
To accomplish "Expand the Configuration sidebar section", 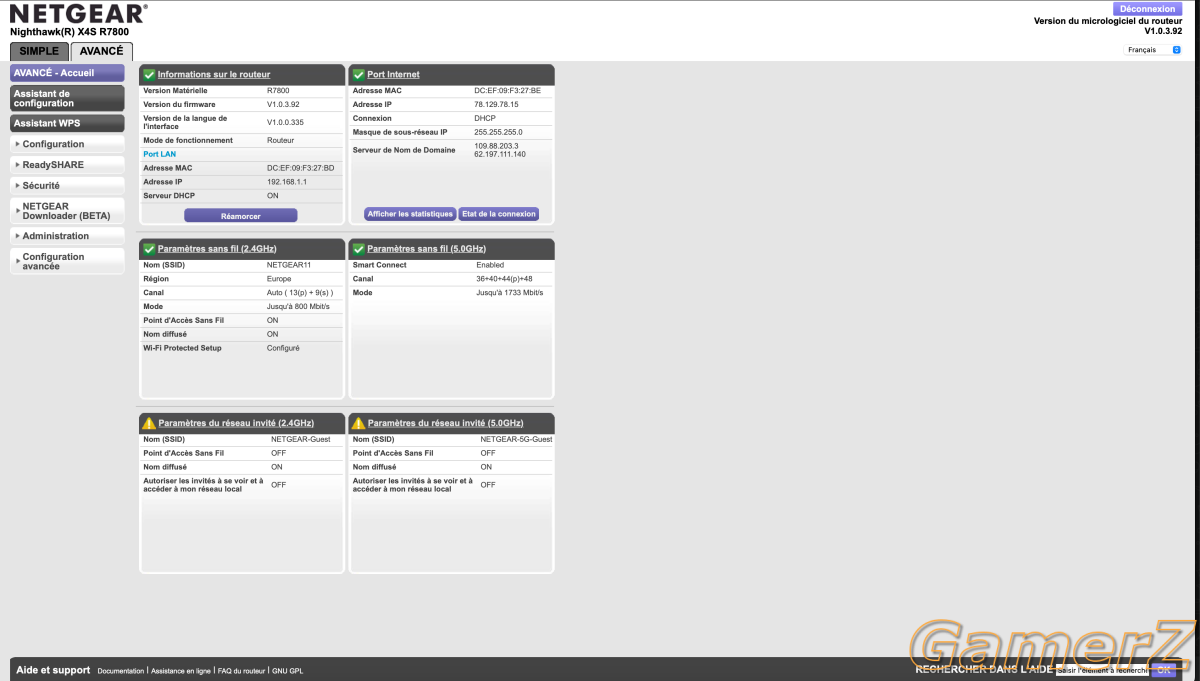I will (x=67, y=144).
